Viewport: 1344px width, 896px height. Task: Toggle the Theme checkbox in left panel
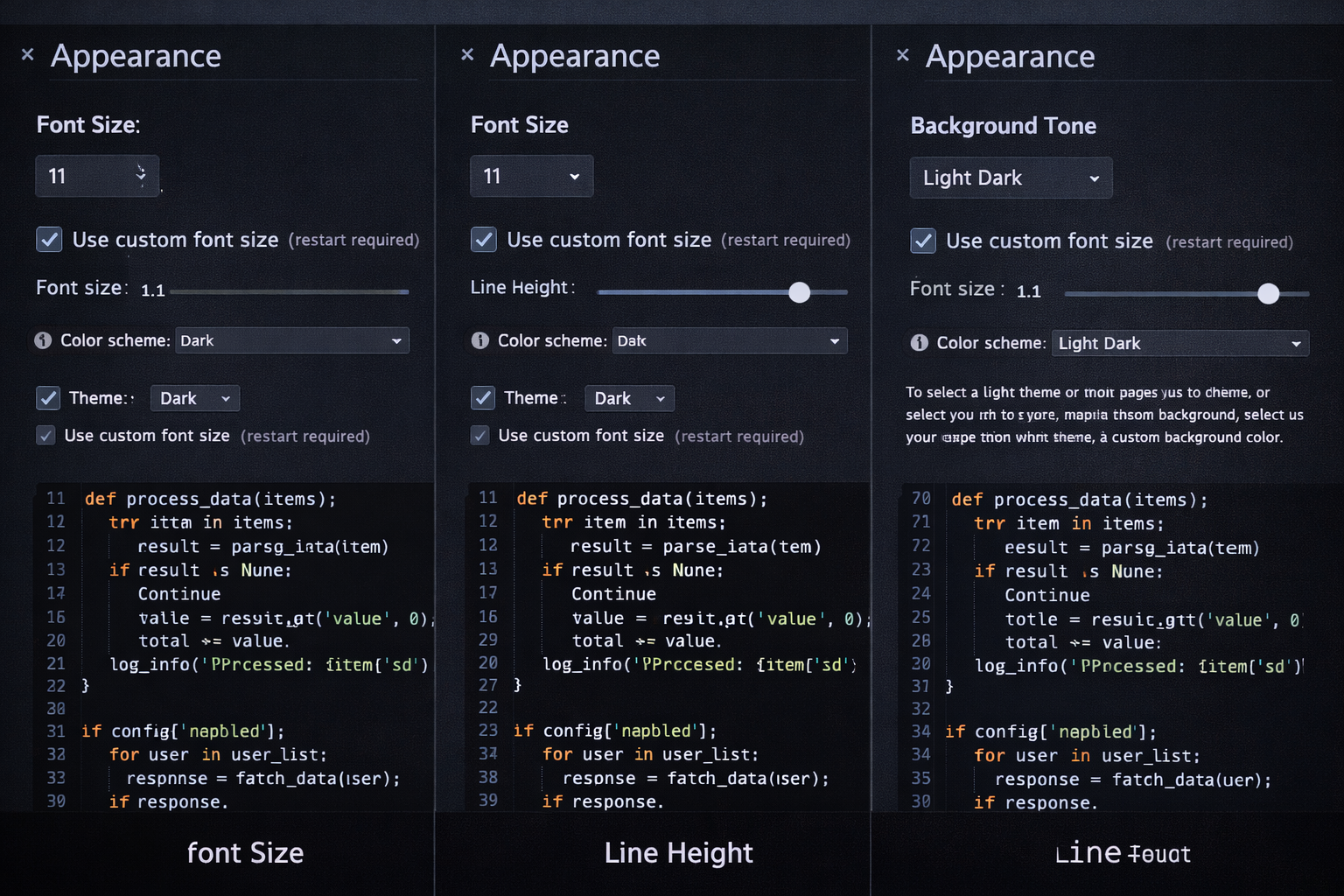click(48, 398)
